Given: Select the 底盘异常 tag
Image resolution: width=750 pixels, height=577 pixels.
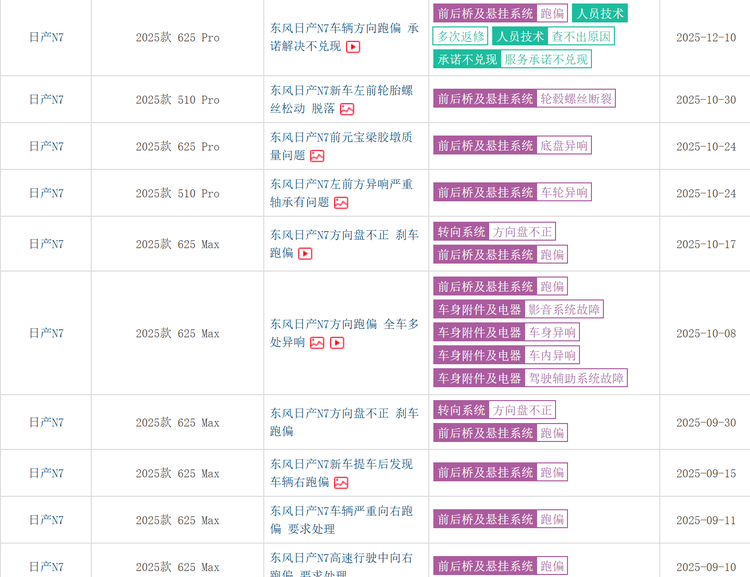Looking at the screenshot, I should click(564, 146).
